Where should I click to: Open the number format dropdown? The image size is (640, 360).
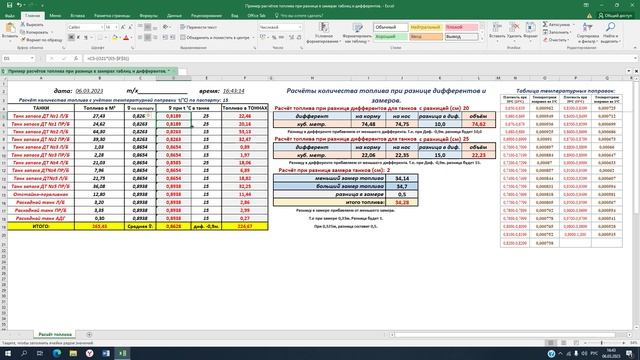(300, 27)
